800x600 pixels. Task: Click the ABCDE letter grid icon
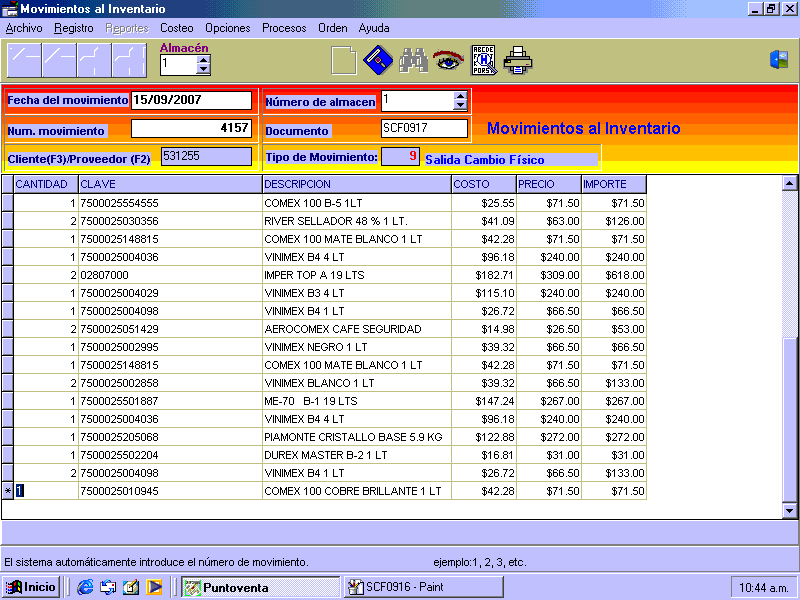483,61
